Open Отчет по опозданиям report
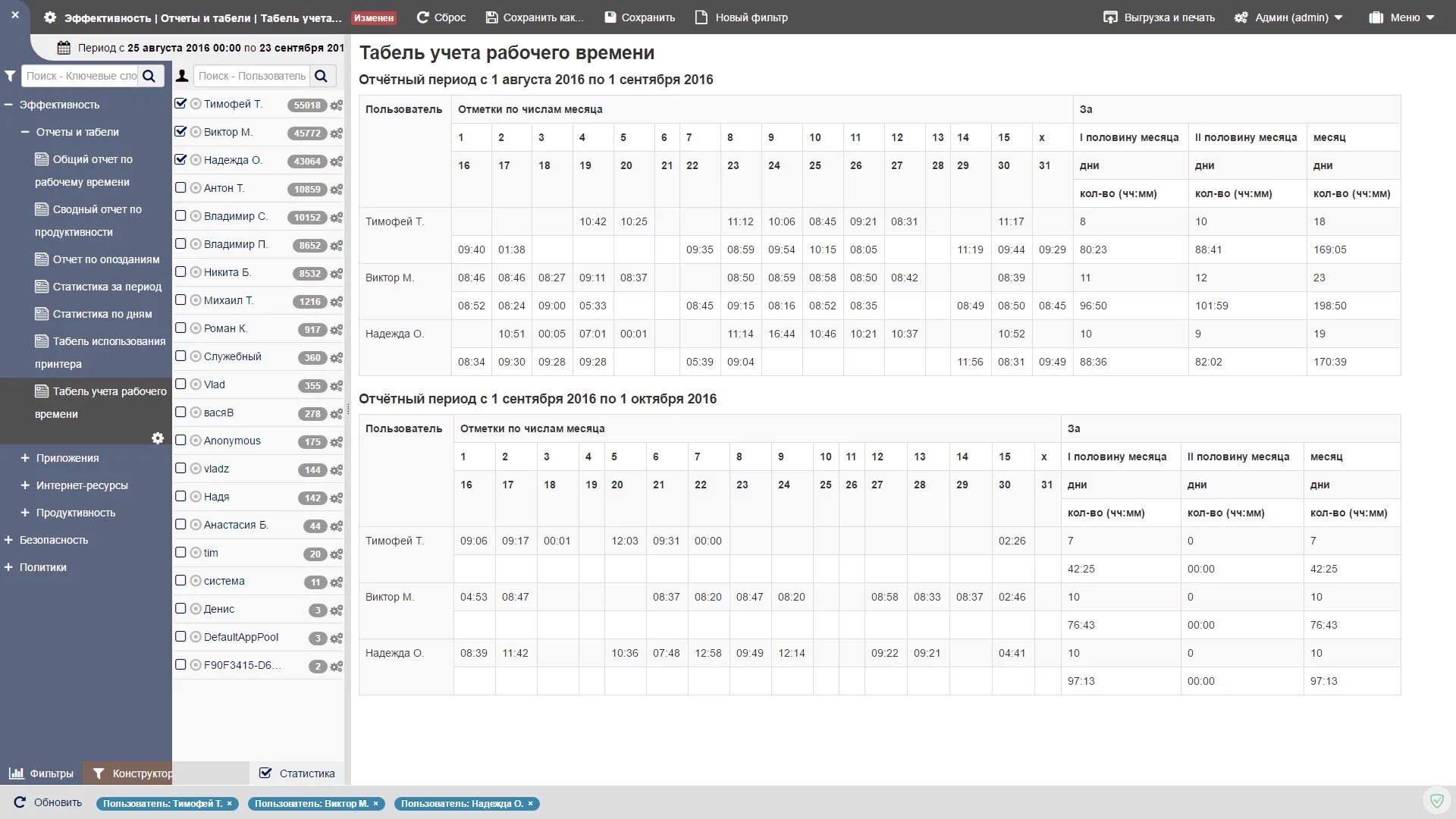 (105, 259)
